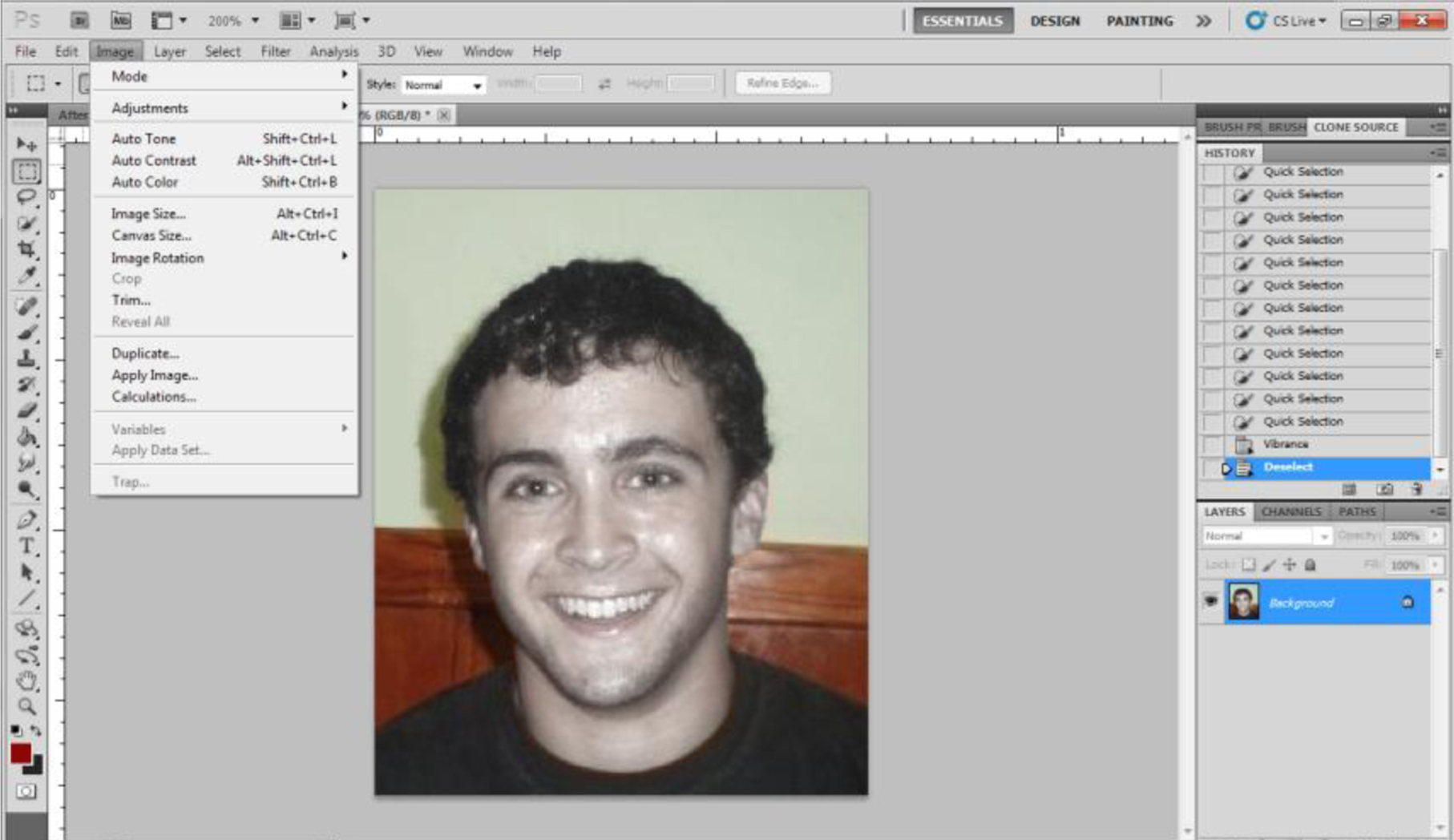Select the Move tool

26,145
